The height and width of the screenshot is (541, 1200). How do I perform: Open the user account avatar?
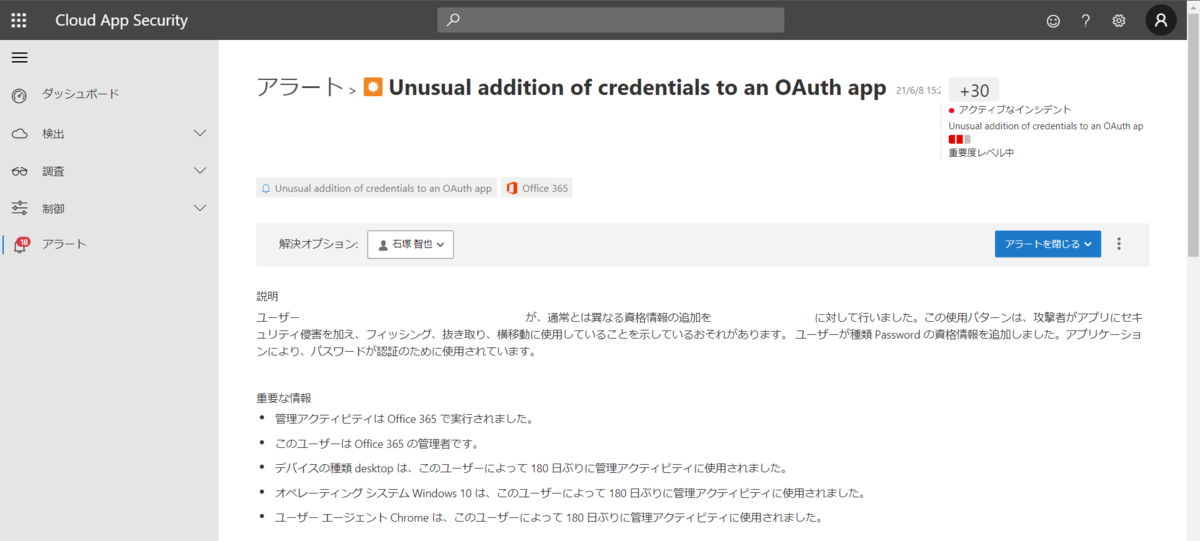pyautogui.click(x=1161, y=20)
